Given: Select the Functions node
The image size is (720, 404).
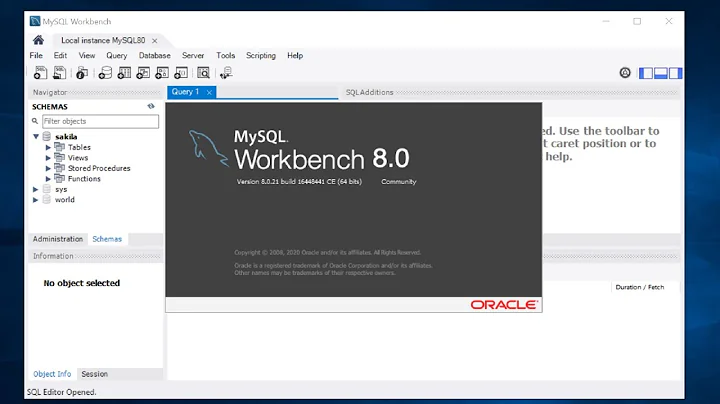Looking at the screenshot, I should point(84,179).
